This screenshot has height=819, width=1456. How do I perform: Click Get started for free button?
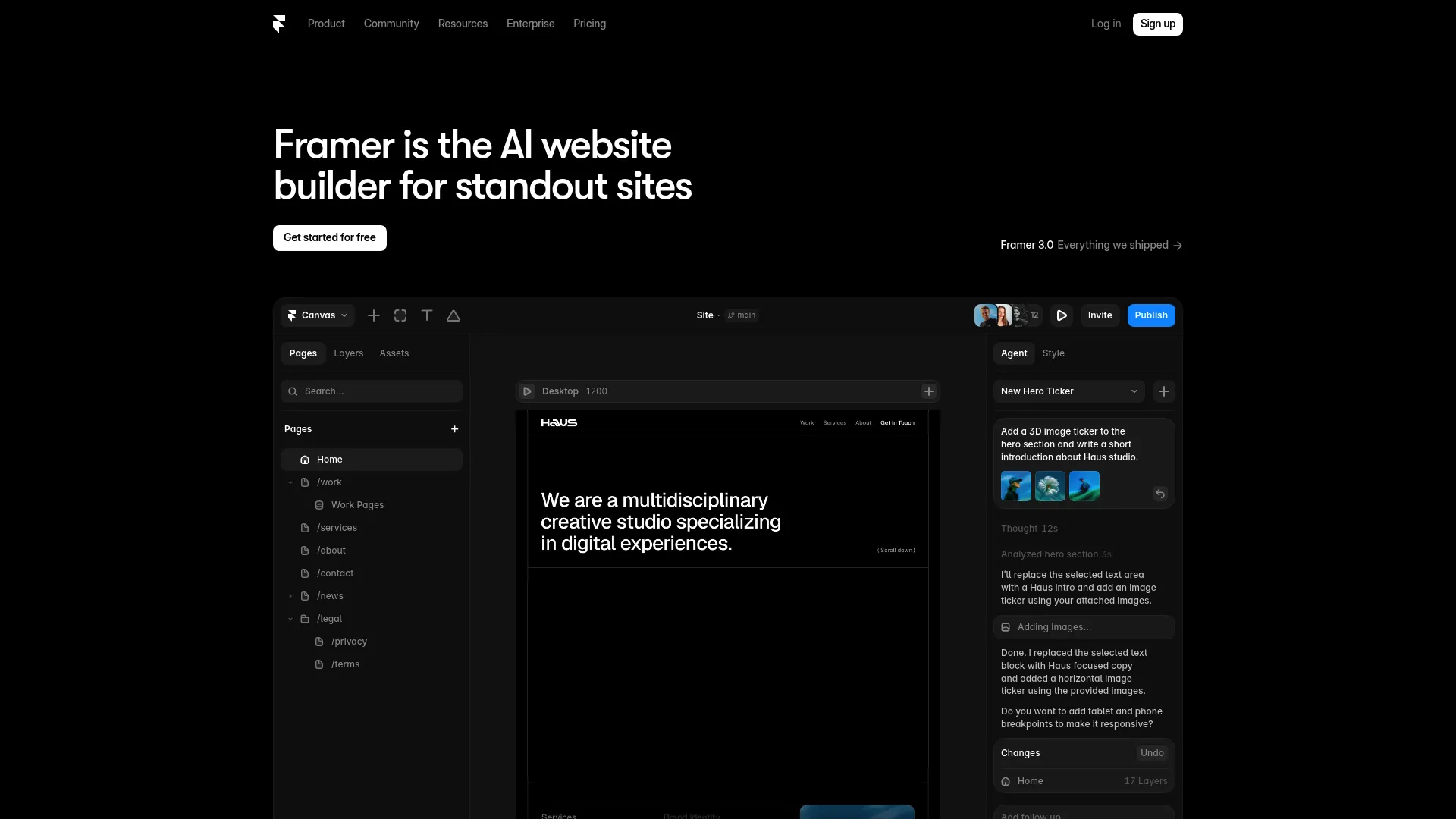[330, 237]
